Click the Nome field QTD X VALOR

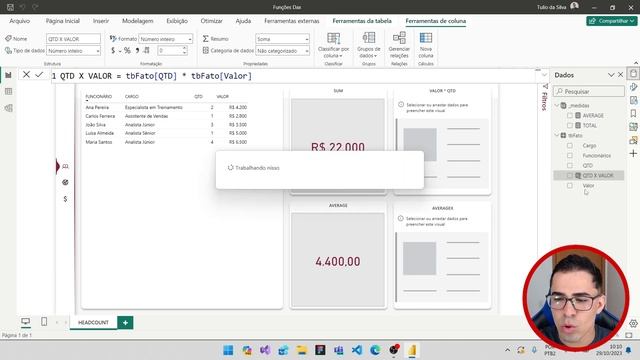click(x=73, y=39)
